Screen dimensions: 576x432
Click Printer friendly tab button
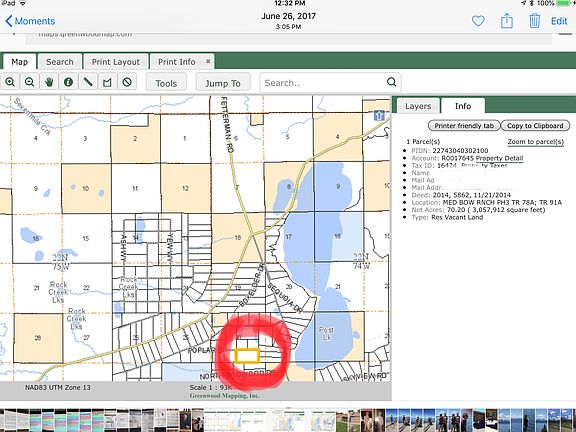[464, 126]
